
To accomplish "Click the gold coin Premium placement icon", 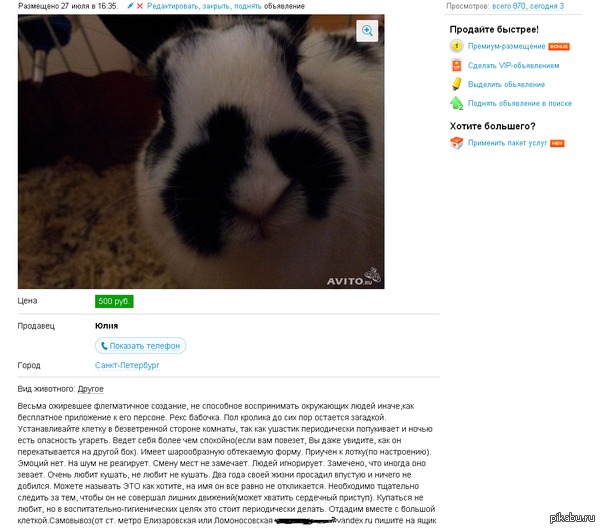I will click(x=456, y=46).
